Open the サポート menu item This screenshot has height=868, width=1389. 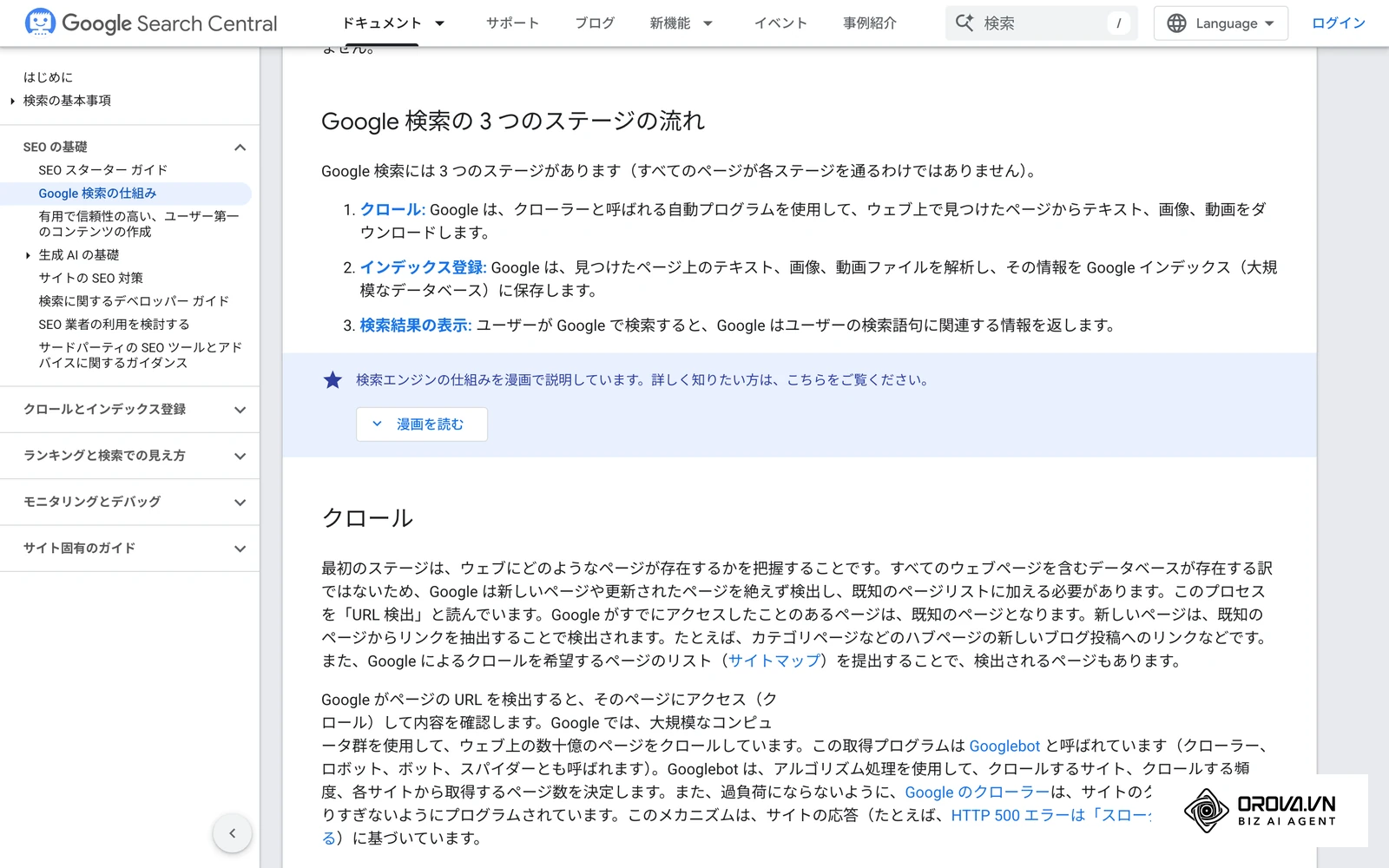tap(512, 23)
